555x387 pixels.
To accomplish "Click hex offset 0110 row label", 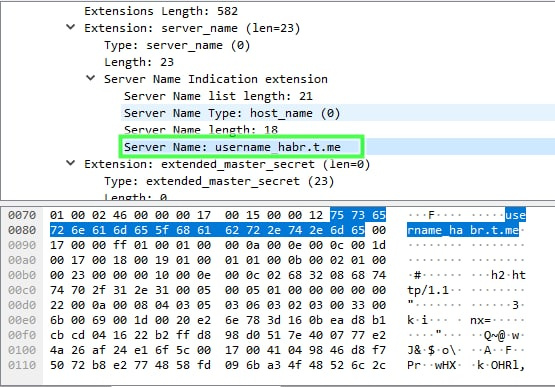I will point(22,365).
